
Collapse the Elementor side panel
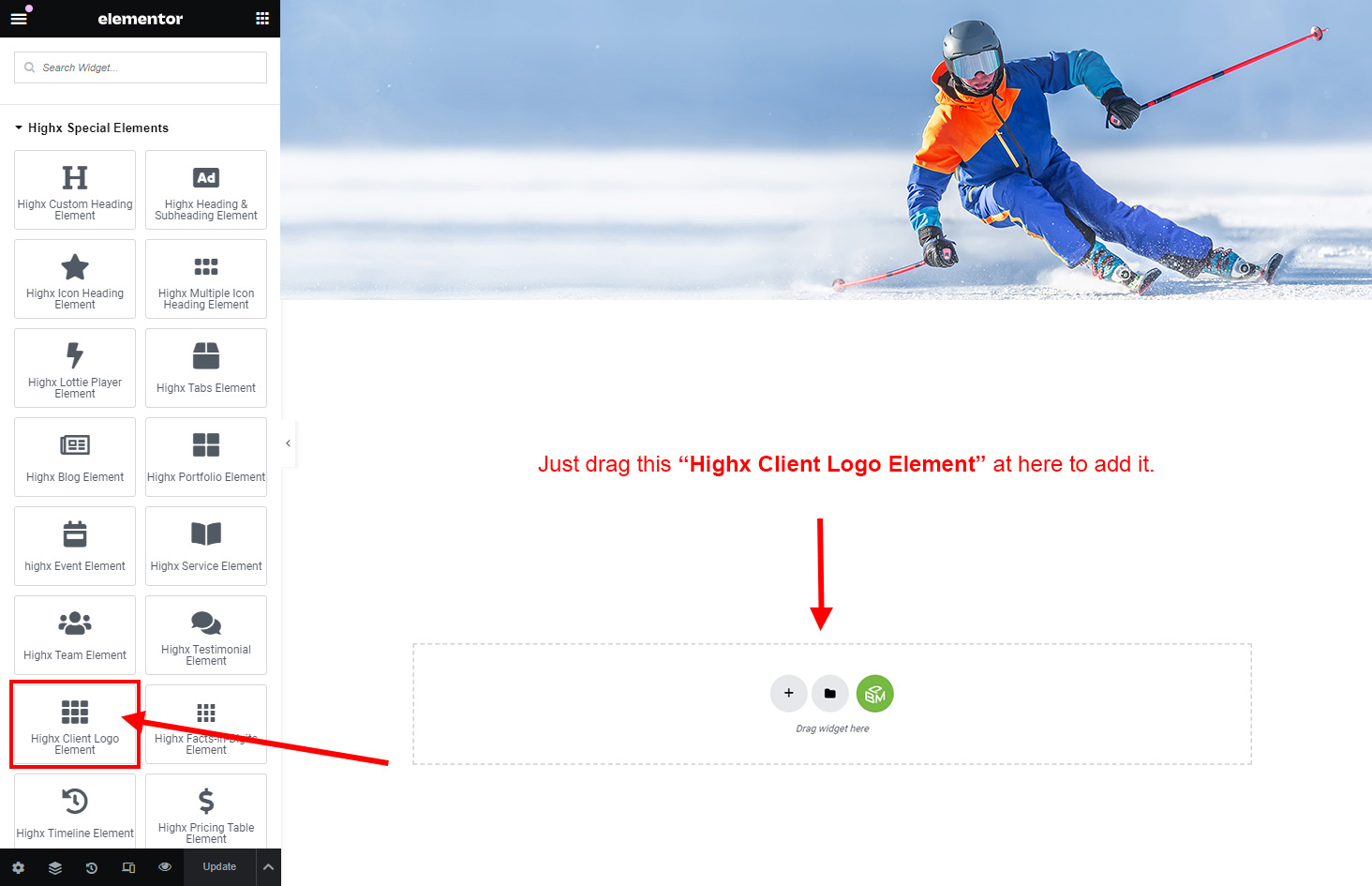coord(288,443)
